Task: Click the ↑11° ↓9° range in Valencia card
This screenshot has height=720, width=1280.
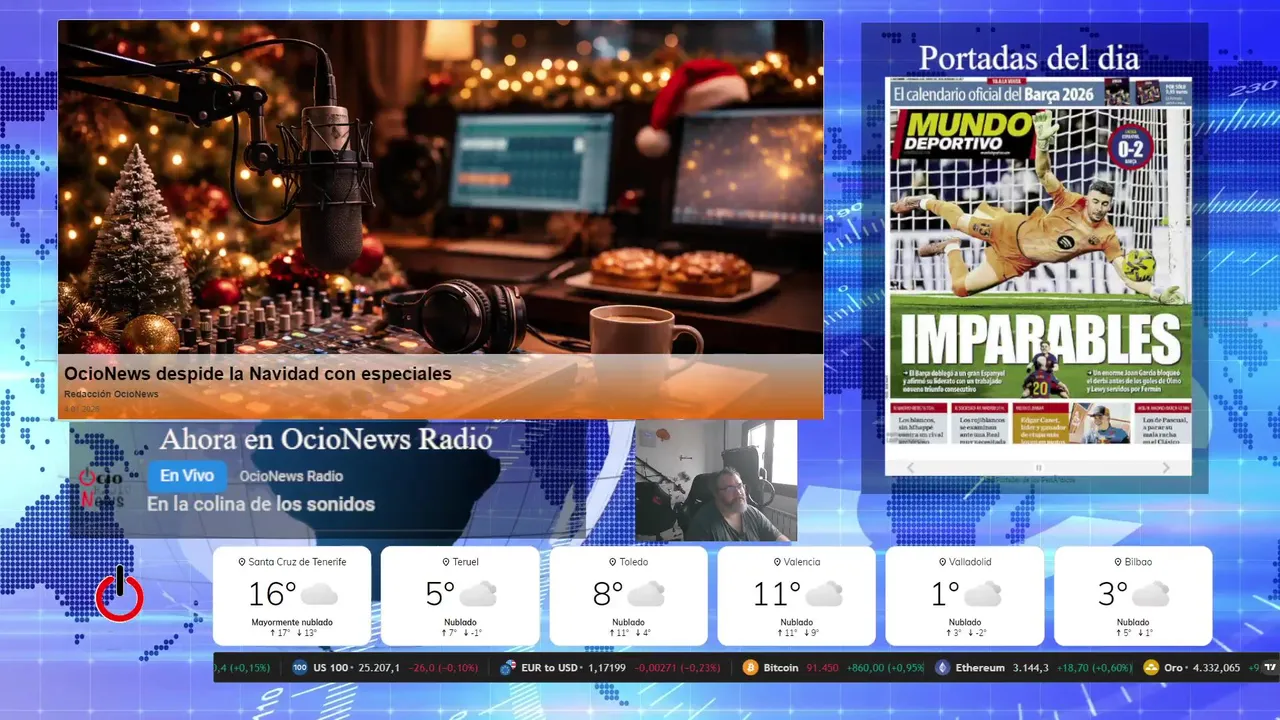Action: 797,633
